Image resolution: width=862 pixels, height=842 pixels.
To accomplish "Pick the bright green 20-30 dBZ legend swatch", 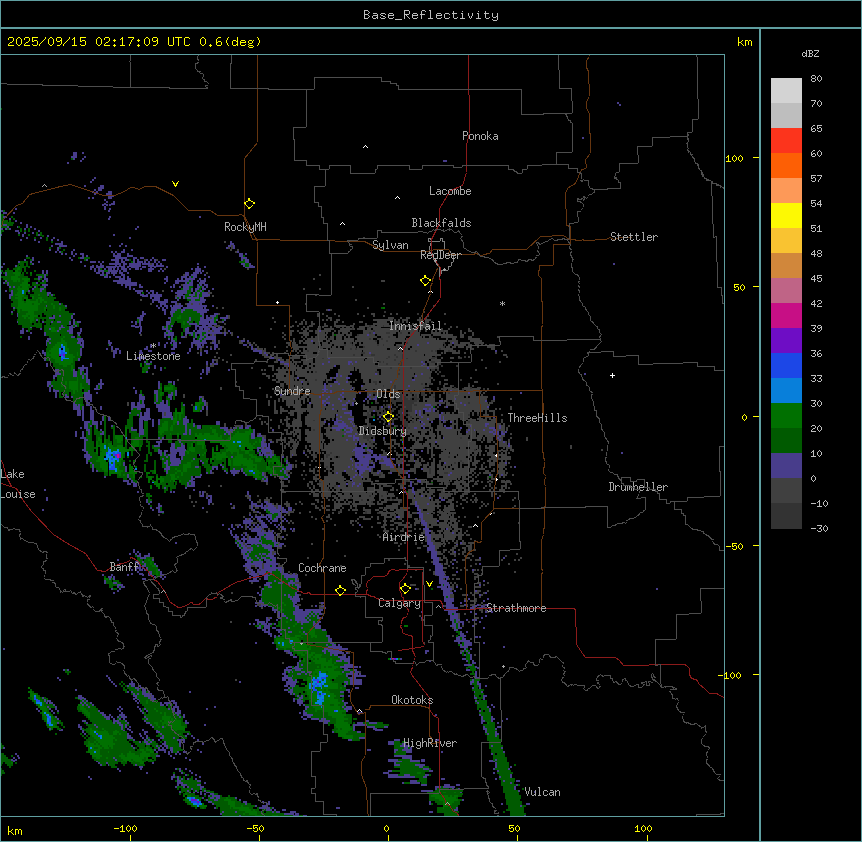I will (786, 416).
